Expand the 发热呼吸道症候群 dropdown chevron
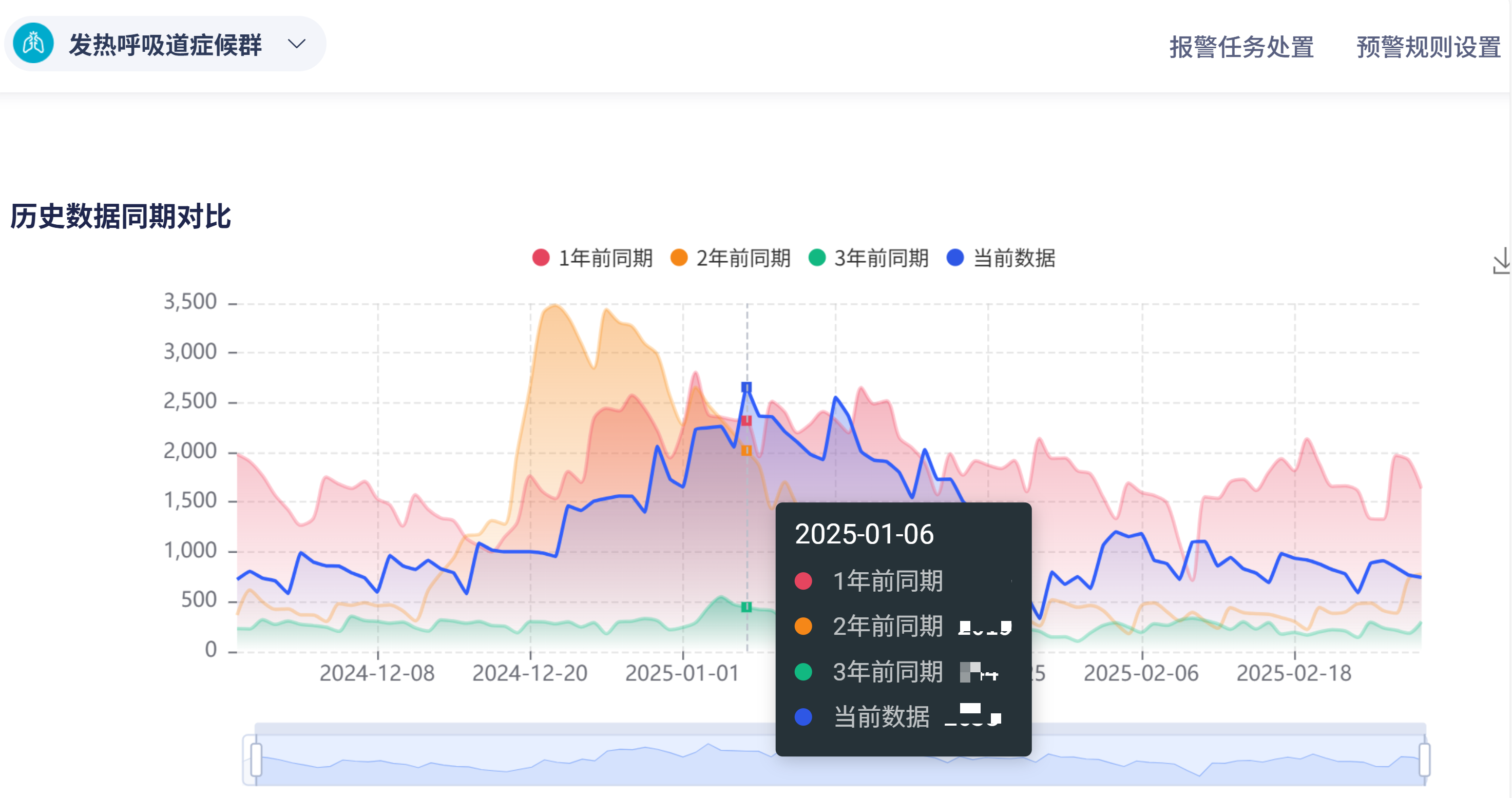 [x=297, y=44]
